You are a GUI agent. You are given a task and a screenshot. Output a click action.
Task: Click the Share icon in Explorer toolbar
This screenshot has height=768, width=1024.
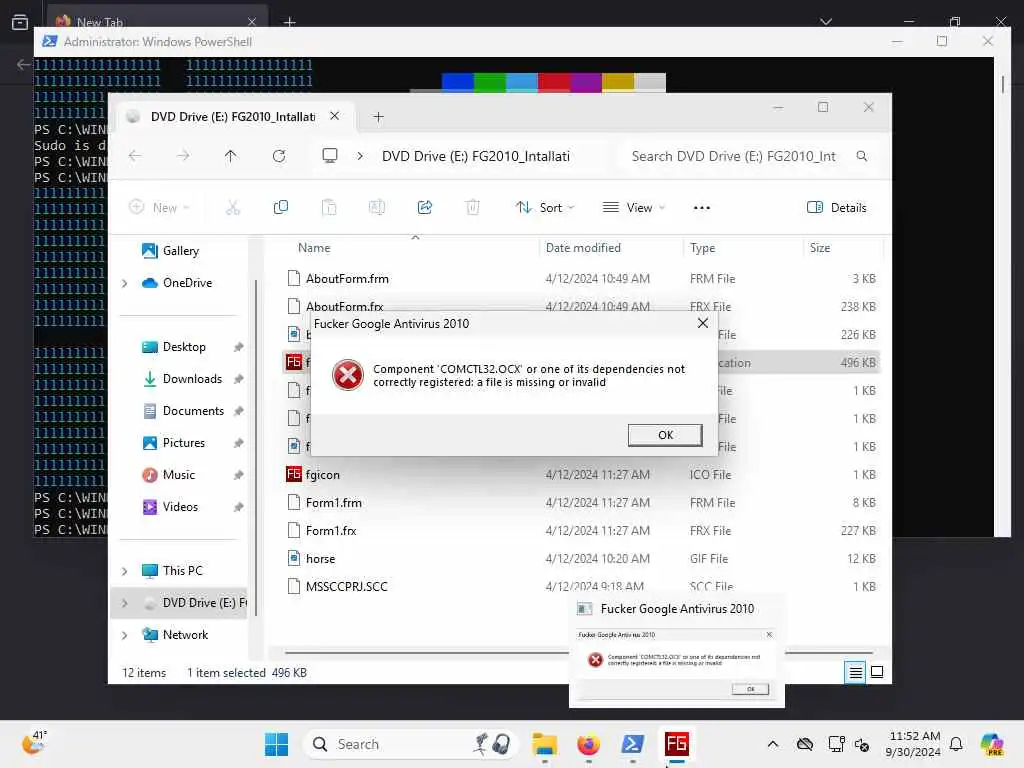(x=424, y=208)
